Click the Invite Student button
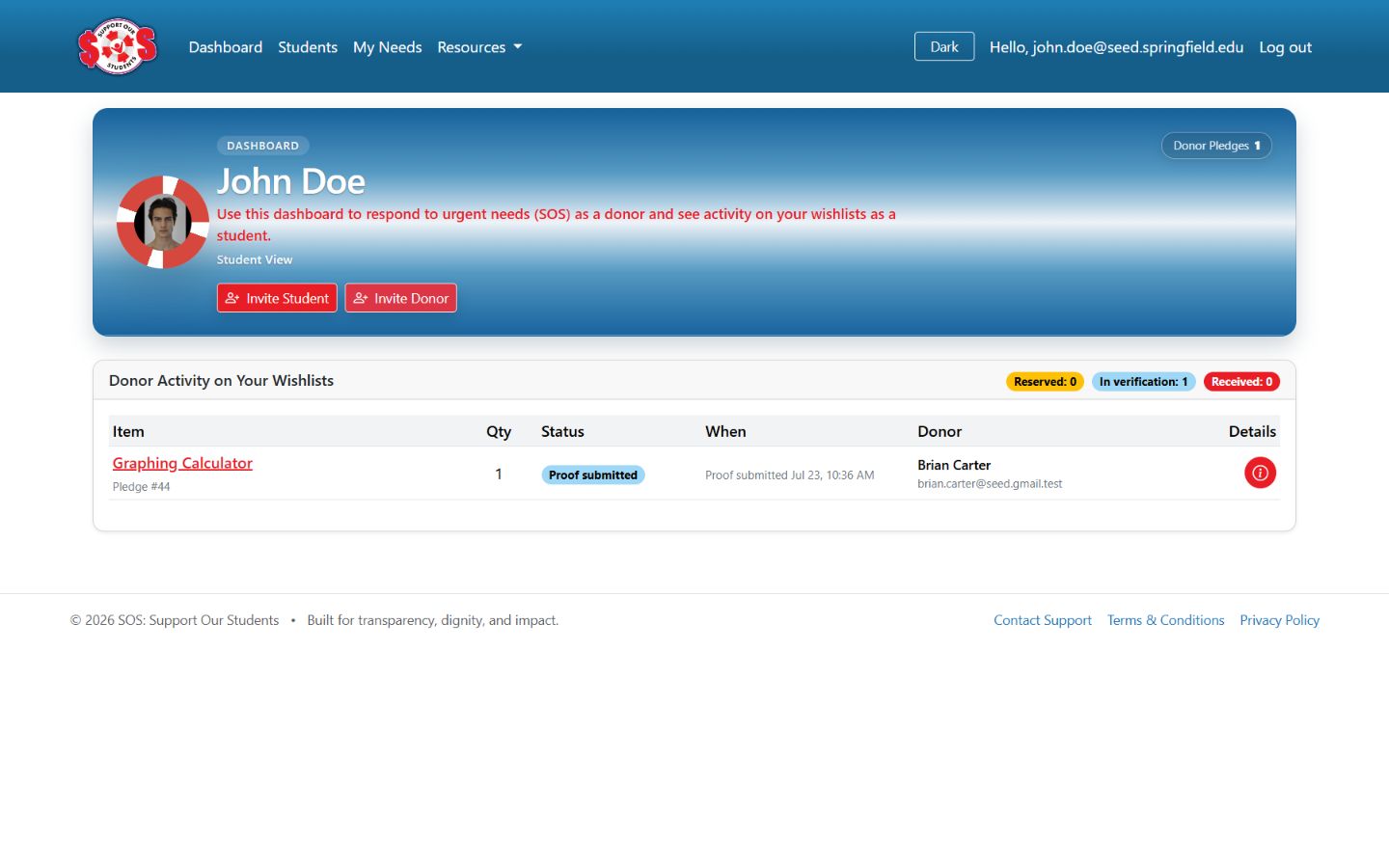 [x=277, y=298]
